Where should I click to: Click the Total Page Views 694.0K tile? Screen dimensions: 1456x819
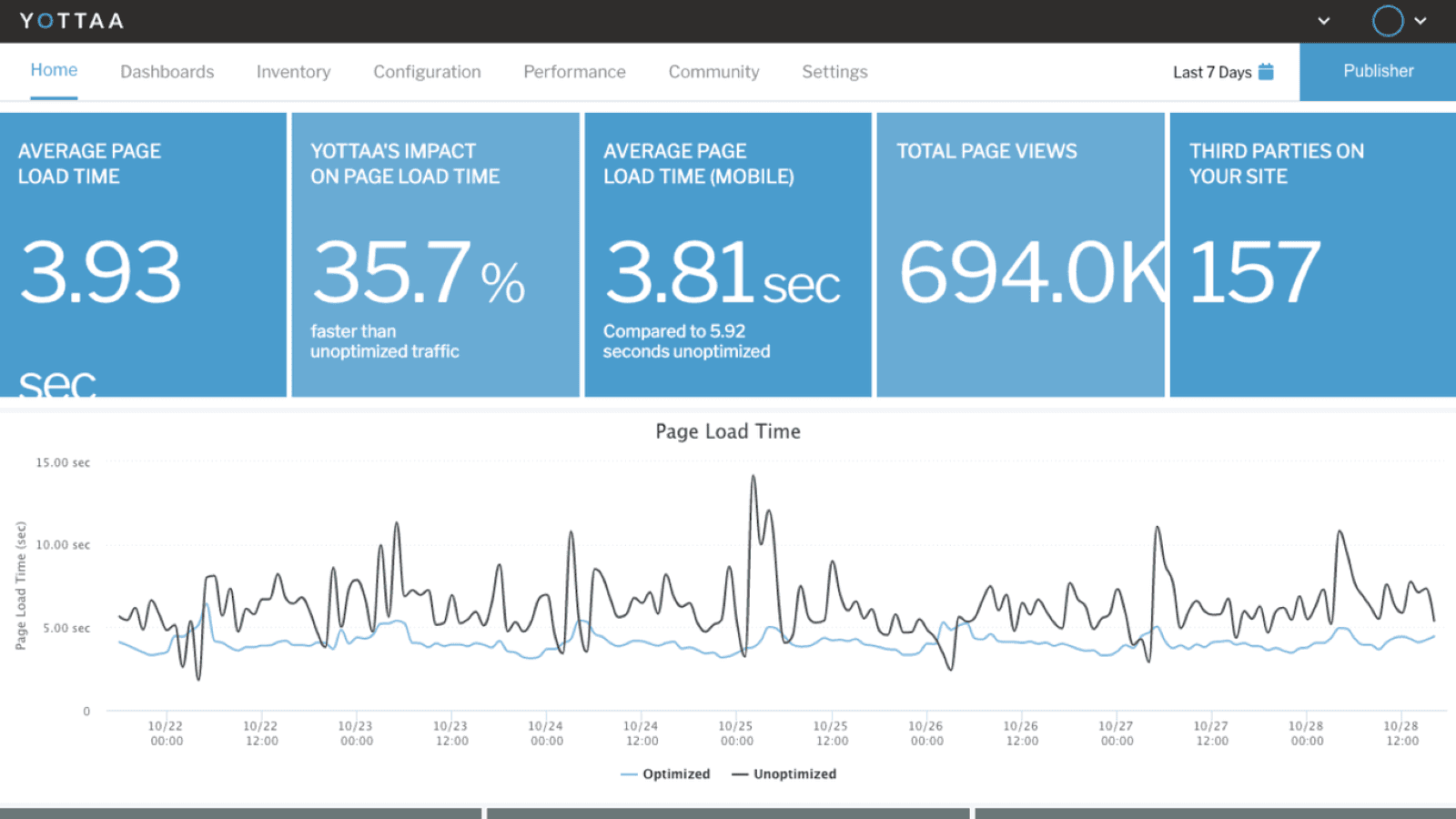pyautogui.click(x=1019, y=253)
